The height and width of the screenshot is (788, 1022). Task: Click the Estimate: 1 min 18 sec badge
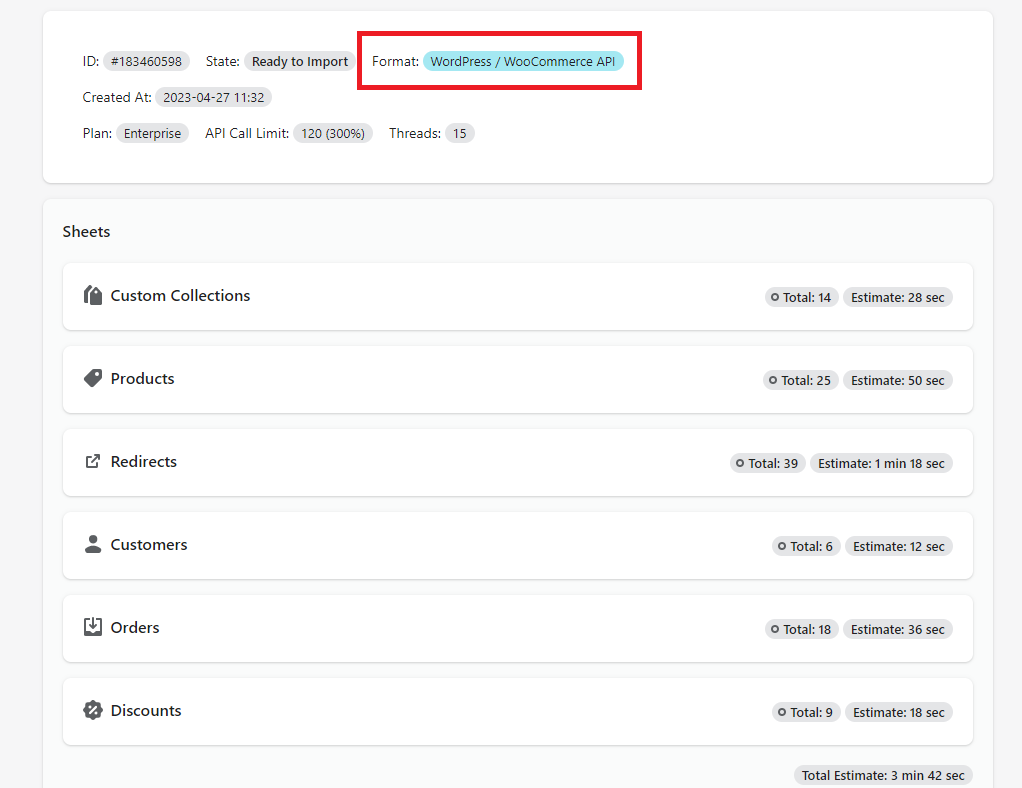click(x=881, y=463)
